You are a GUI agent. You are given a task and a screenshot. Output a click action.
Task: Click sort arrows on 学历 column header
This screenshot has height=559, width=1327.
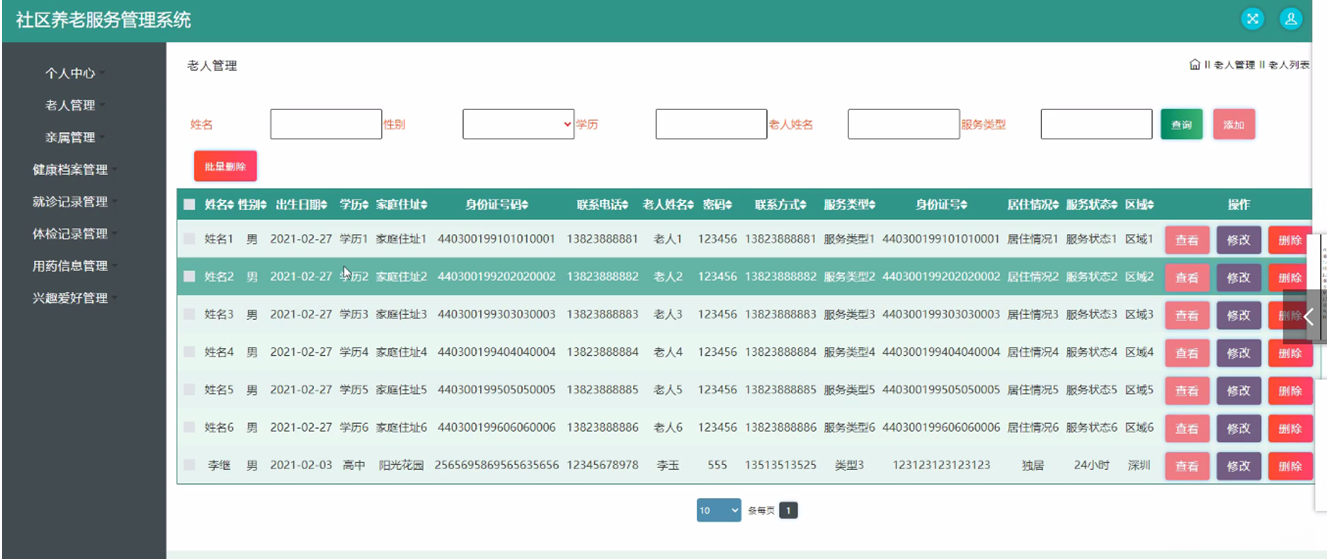point(365,205)
